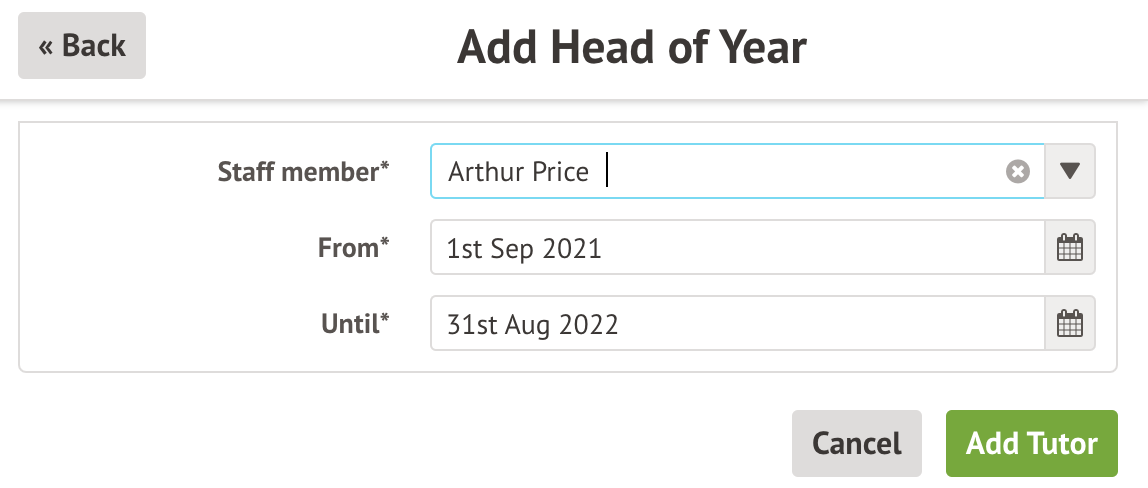The width and height of the screenshot is (1148, 488).
Task: Click the '31st Aug 2022' date text
Action: (x=532, y=324)
